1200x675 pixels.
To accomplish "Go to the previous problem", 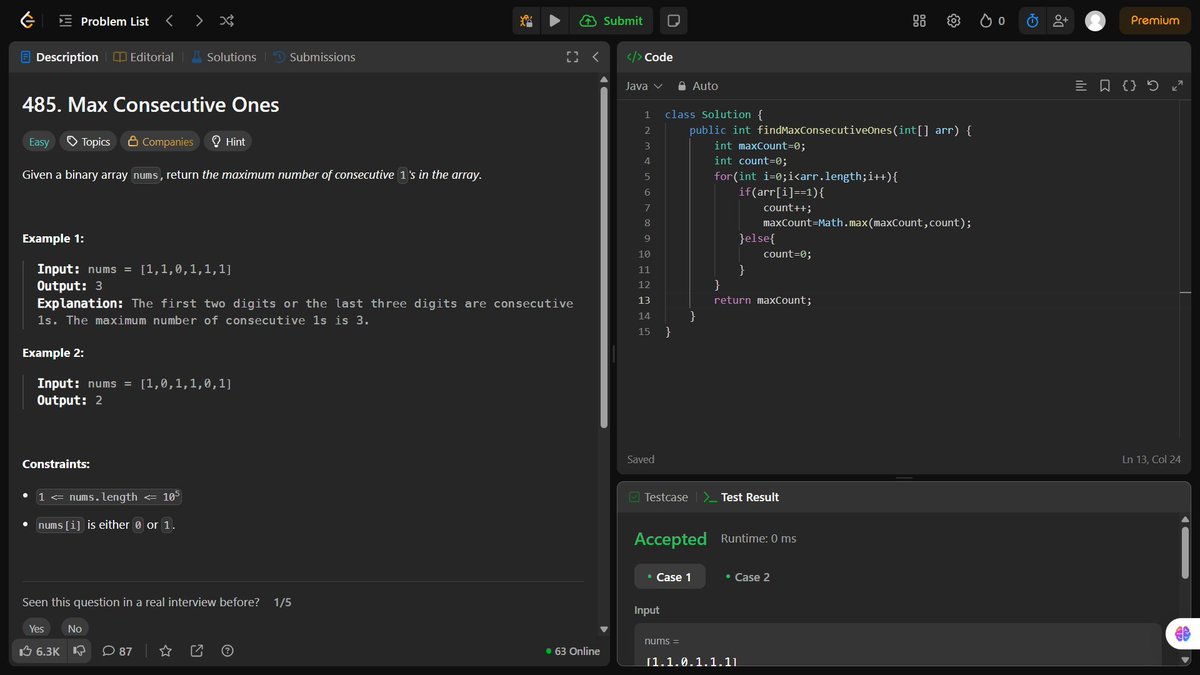I will 169,20.
